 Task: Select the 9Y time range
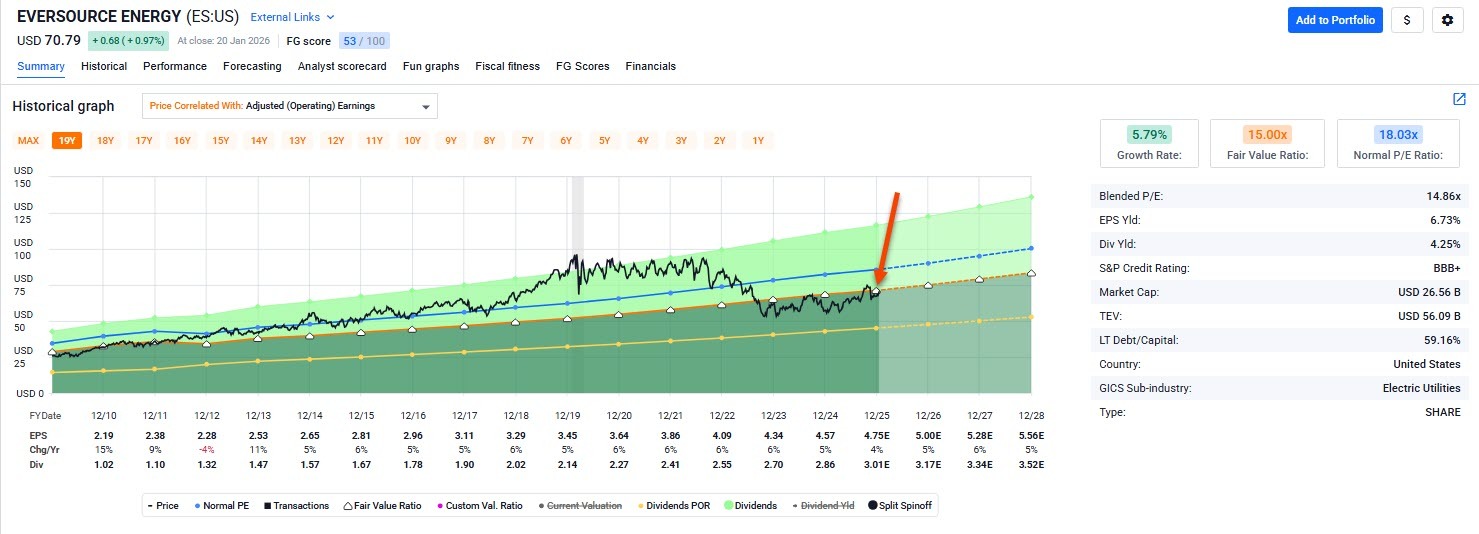pyautogui.click(x=451, y=140)
